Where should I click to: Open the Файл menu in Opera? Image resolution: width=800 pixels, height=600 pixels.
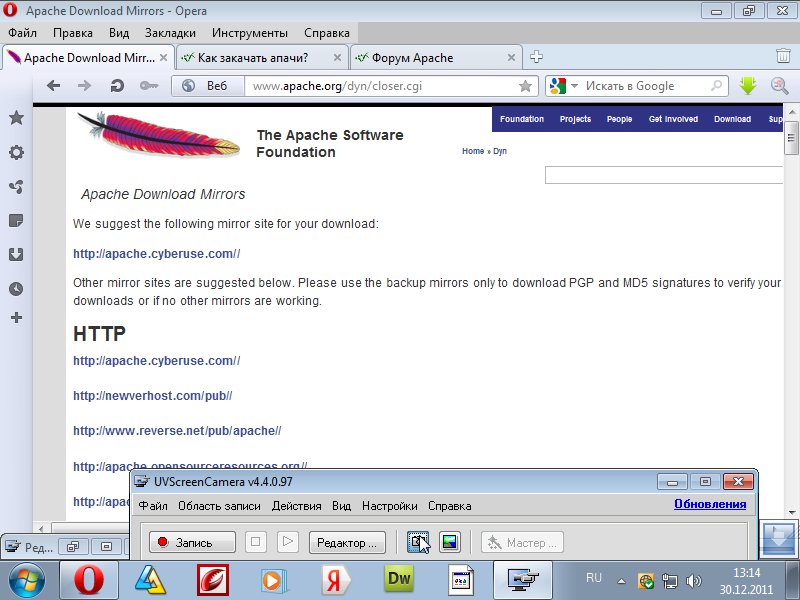22,33
